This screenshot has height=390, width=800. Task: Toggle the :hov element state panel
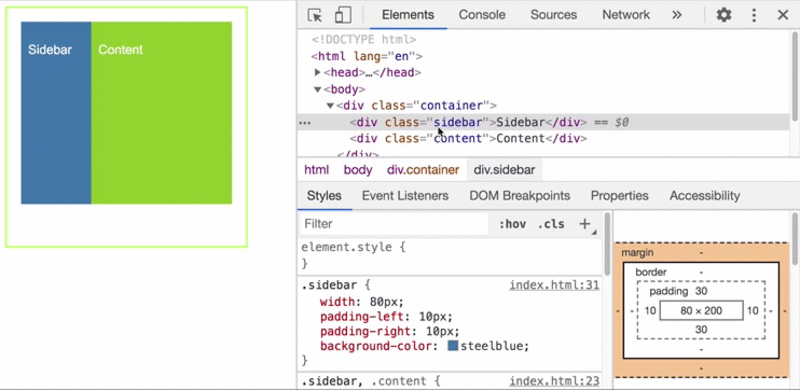click(x=512, y=224)
